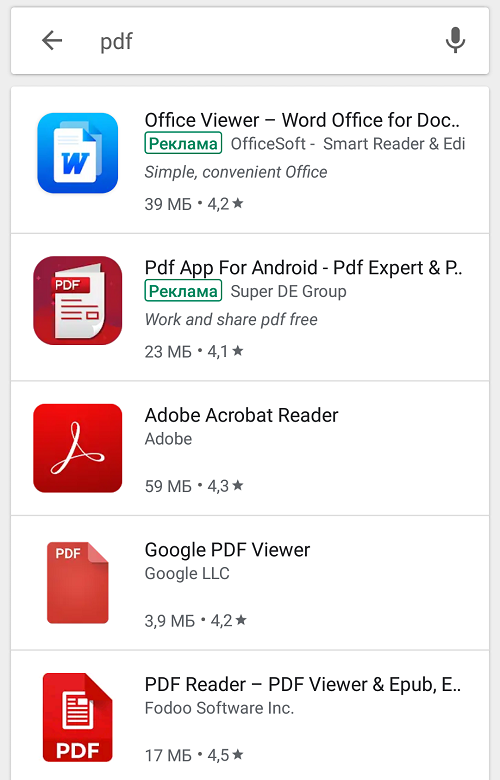
Task: Tap the Реклама badge next to Super DE Group
Action: 183,292
